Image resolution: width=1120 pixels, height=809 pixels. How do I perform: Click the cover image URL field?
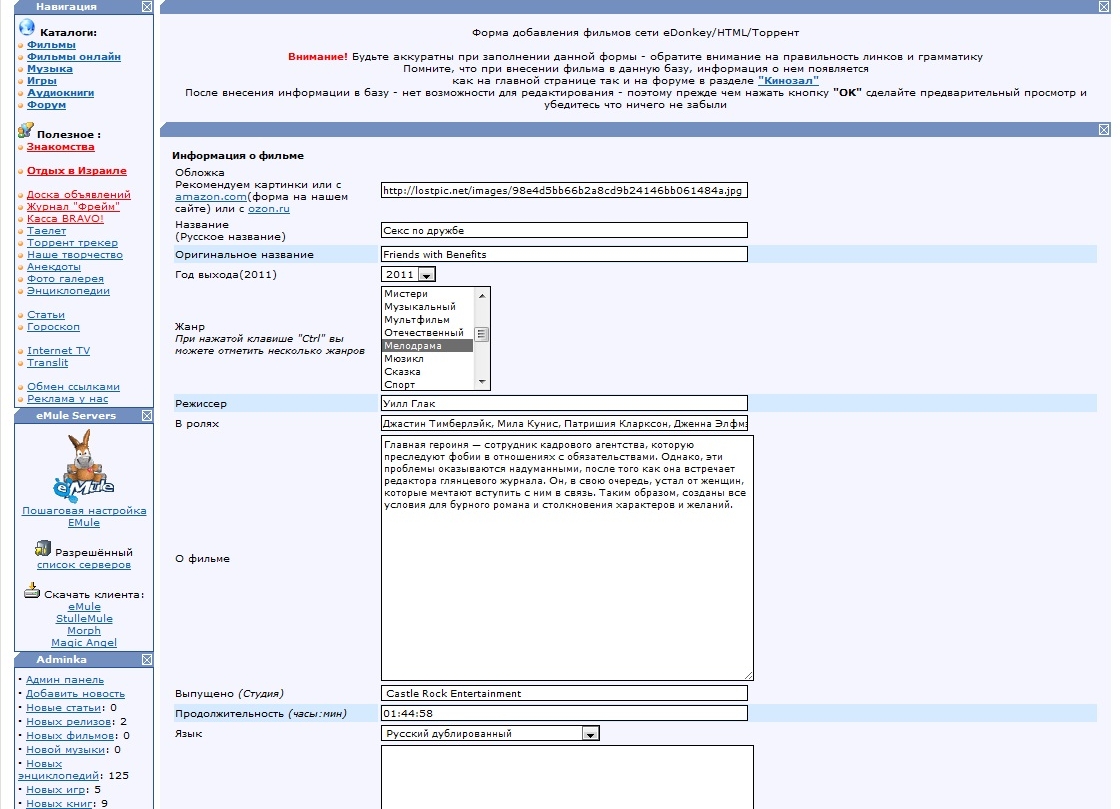point(564,190)
